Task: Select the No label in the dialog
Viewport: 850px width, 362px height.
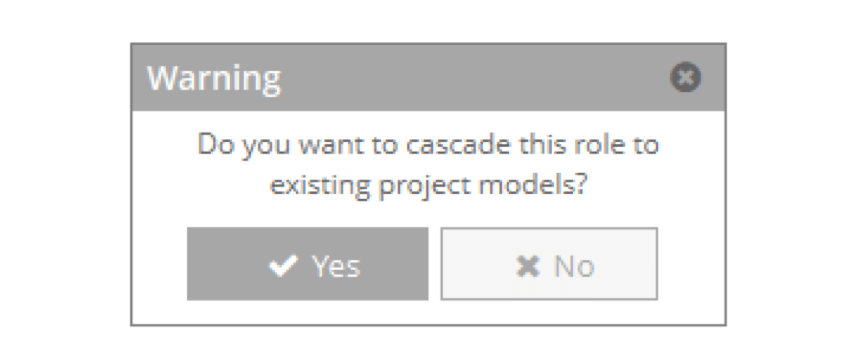Action: pyautogui.click(x=574, y=266)
